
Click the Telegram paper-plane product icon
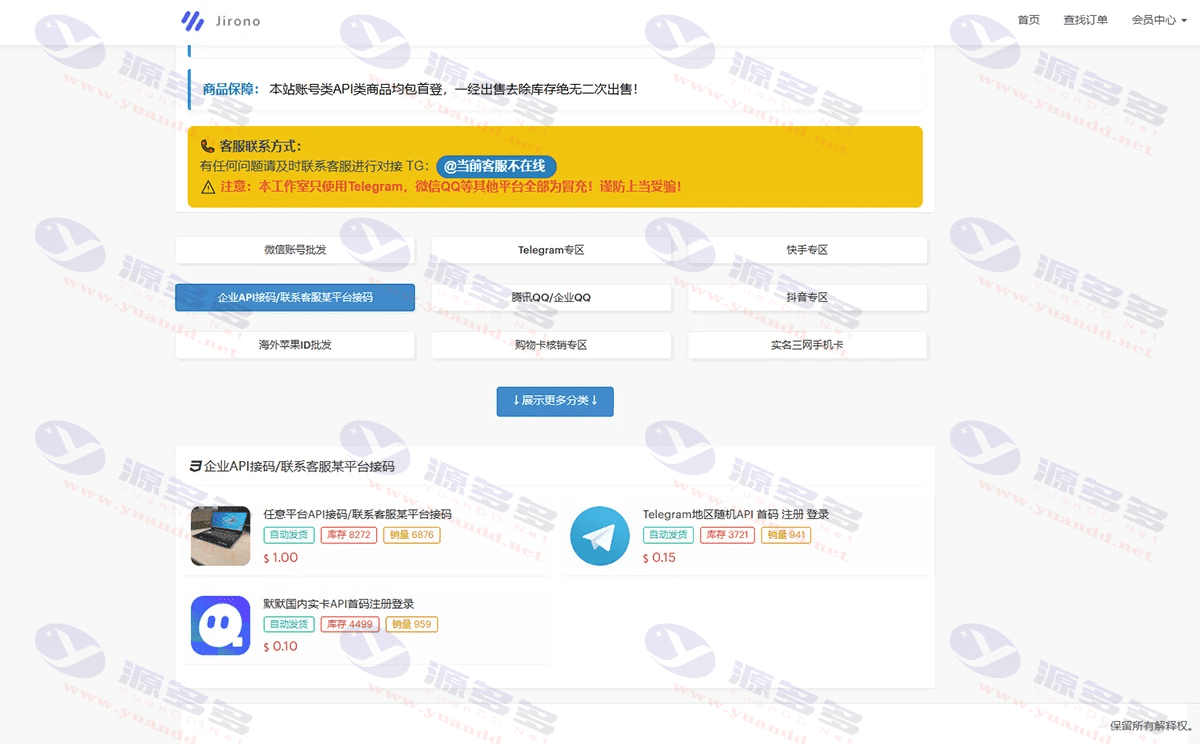pos(600,536)
